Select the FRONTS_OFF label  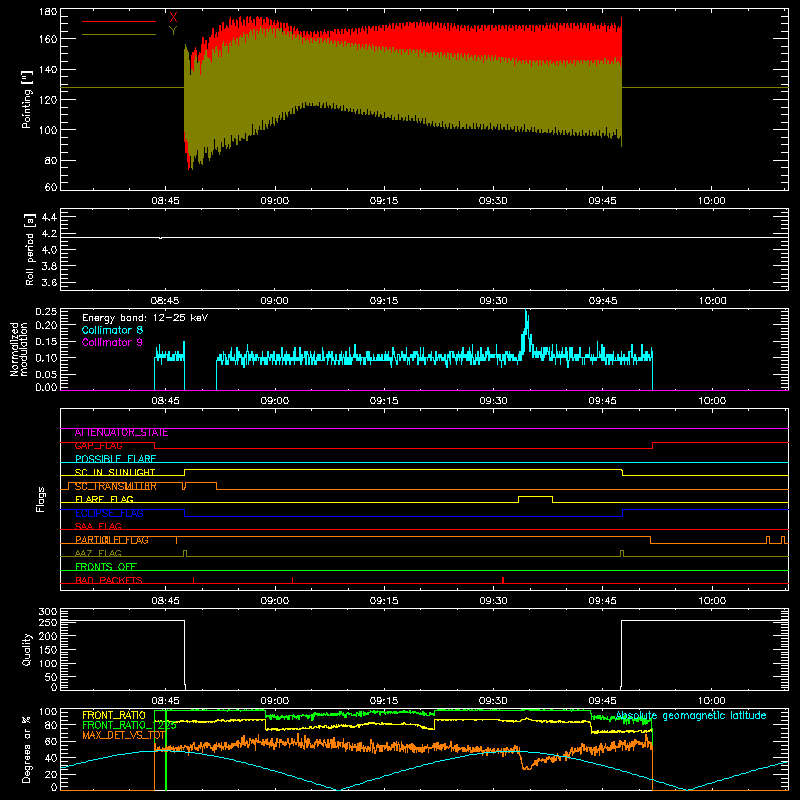(x=106, y=567)
